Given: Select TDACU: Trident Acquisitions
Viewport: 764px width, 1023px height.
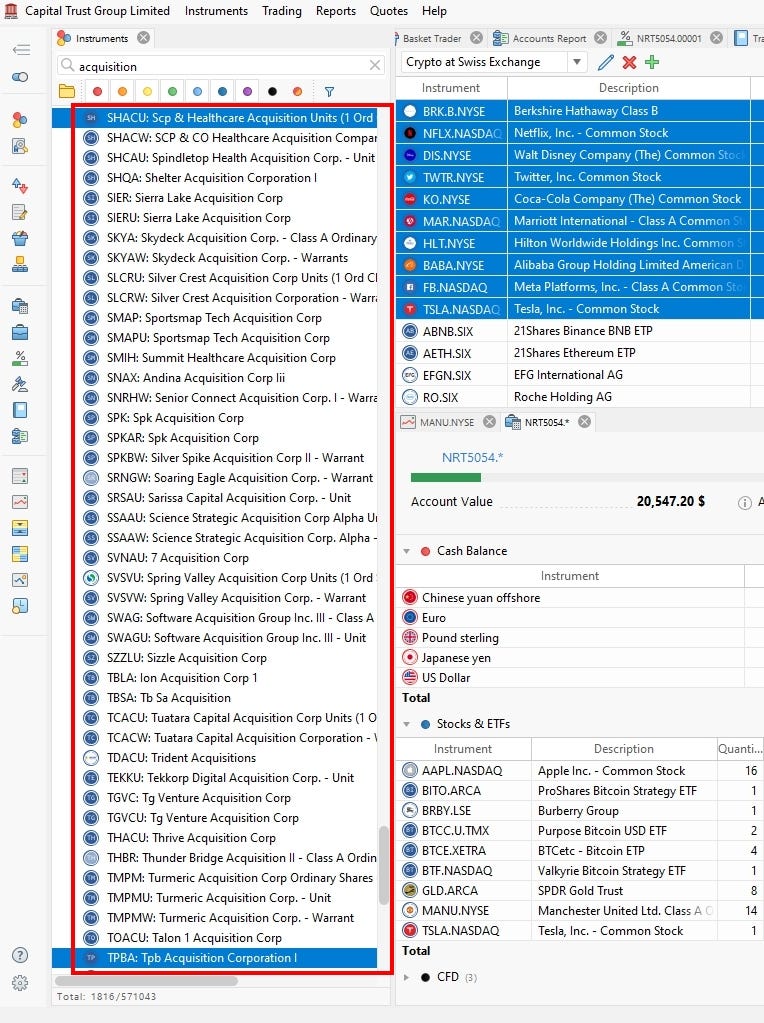Looking at the screenshot, I should coord(215,758).
